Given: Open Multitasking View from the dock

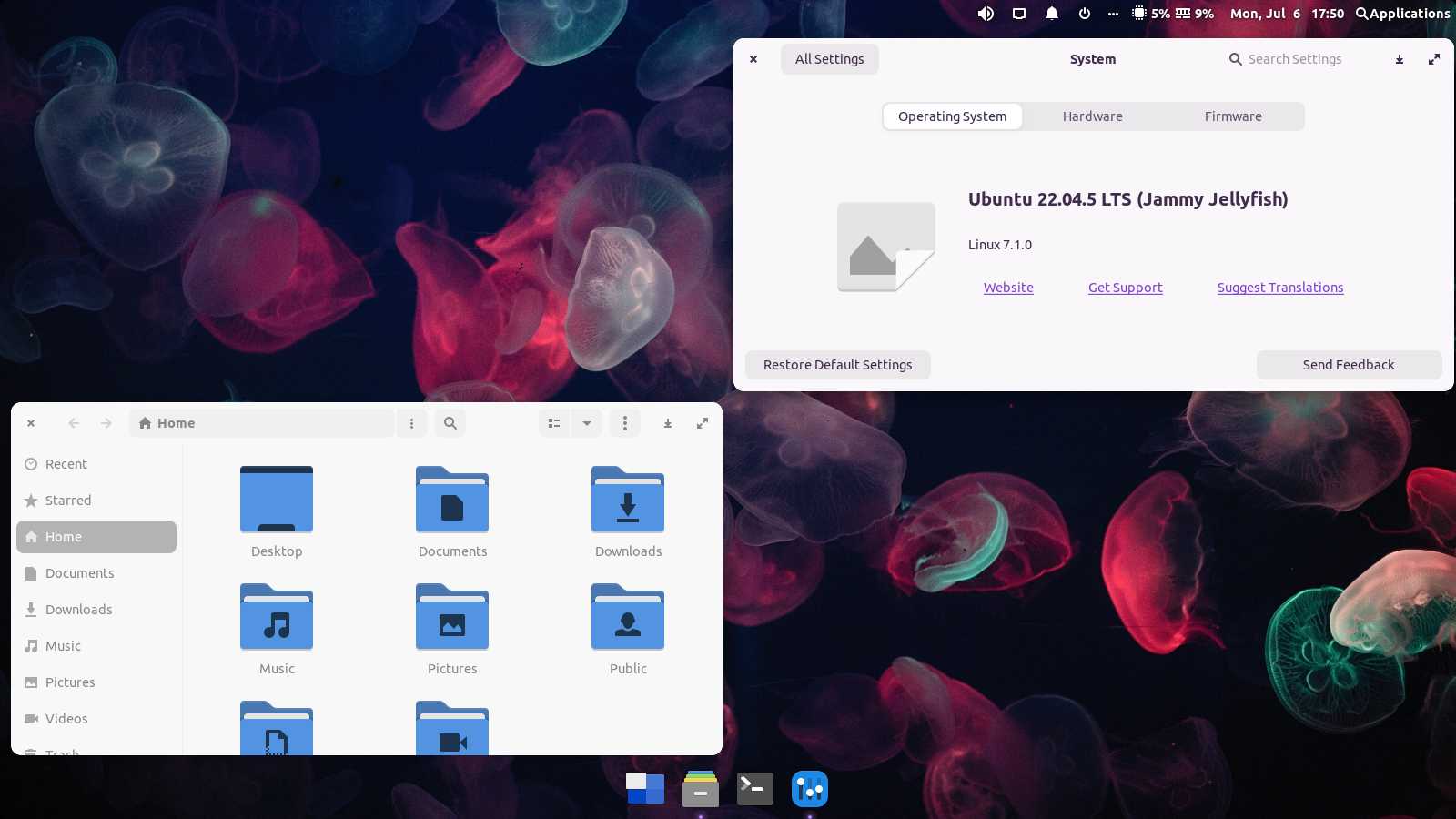Looking at the screenshot, I should tap(645, 788).
